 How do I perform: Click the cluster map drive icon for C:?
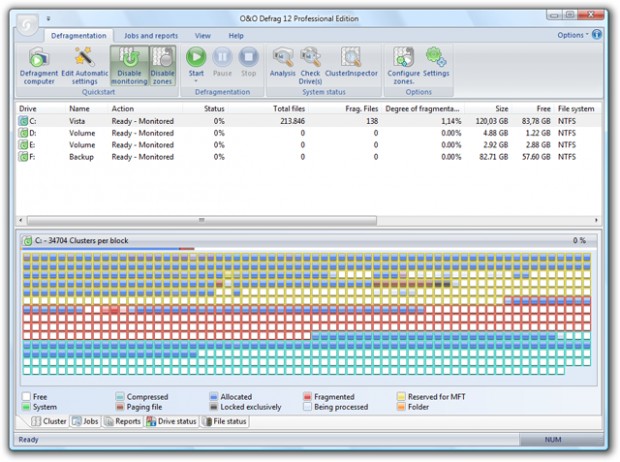pyautogui.click(x=28, y=240)
